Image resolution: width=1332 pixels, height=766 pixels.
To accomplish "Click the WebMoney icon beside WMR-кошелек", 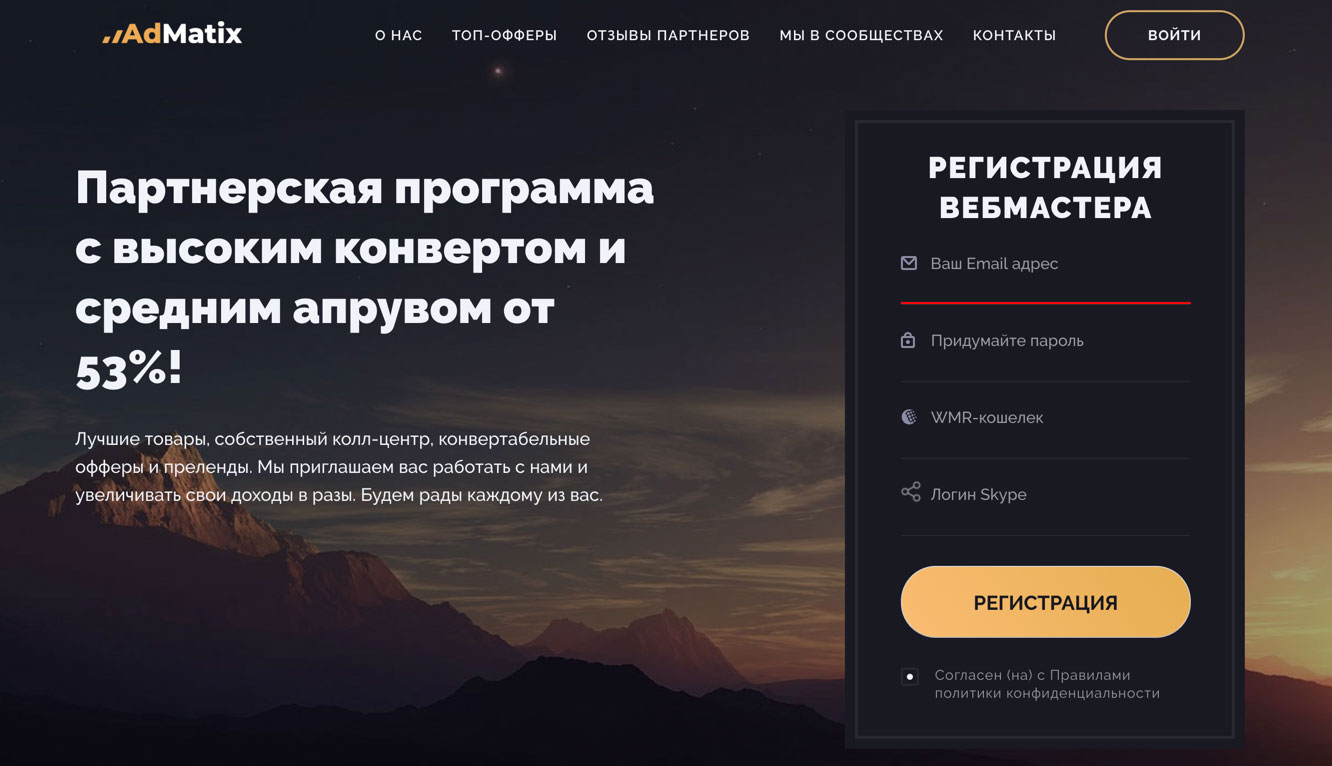I will [x=909, y=417].
